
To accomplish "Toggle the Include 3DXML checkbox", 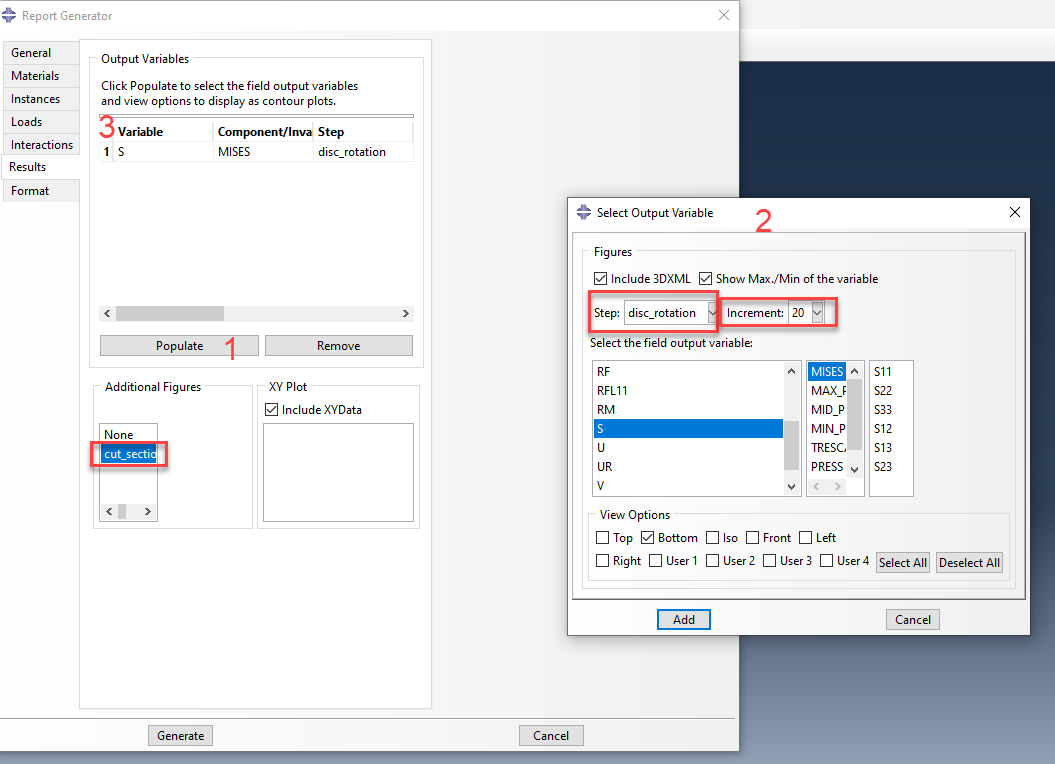I will coord(600,279).
